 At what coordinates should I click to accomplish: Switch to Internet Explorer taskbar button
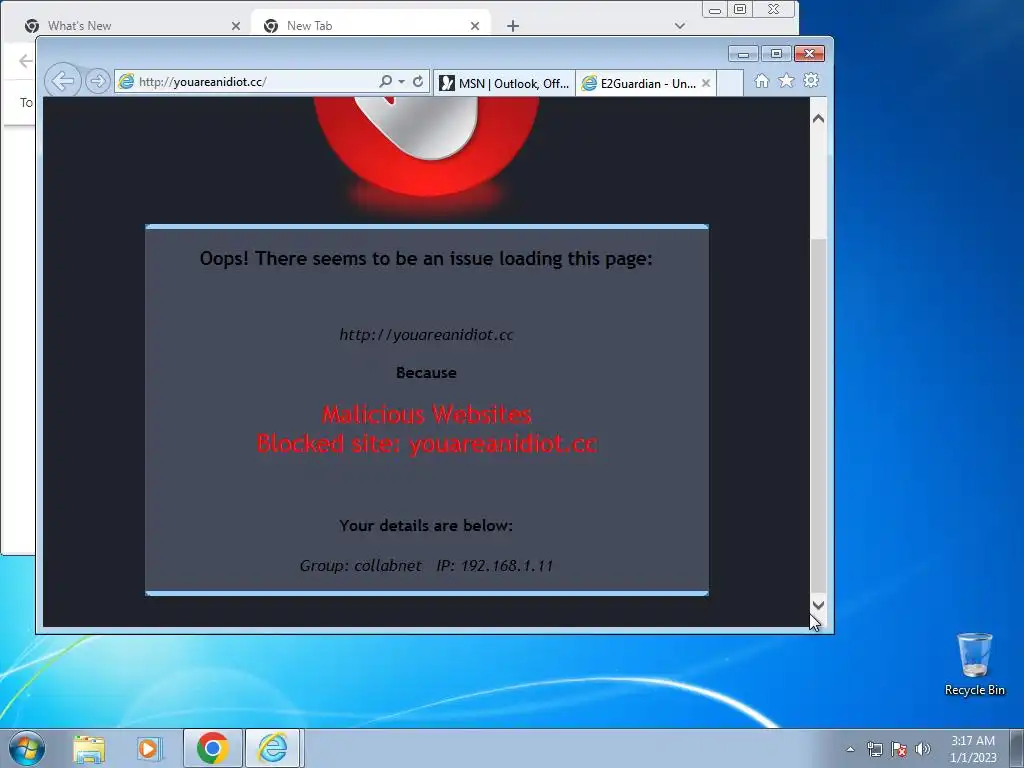(273, 748)
